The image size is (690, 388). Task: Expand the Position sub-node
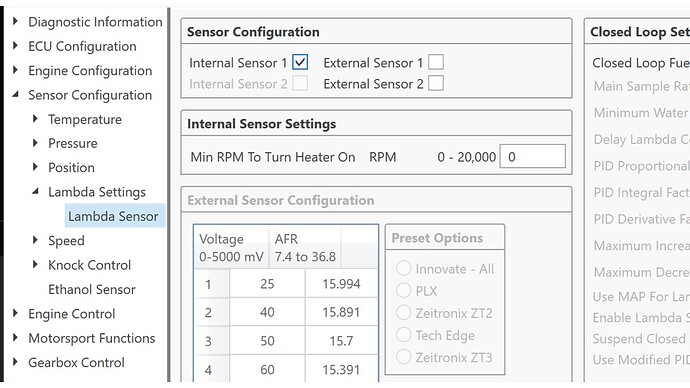[35, 167]
